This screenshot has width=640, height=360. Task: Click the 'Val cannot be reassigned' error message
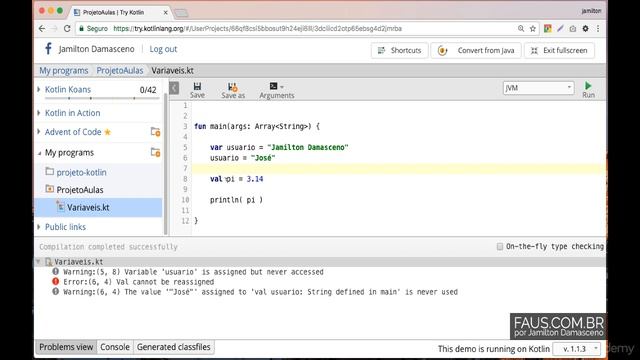(x=139, y=282)
